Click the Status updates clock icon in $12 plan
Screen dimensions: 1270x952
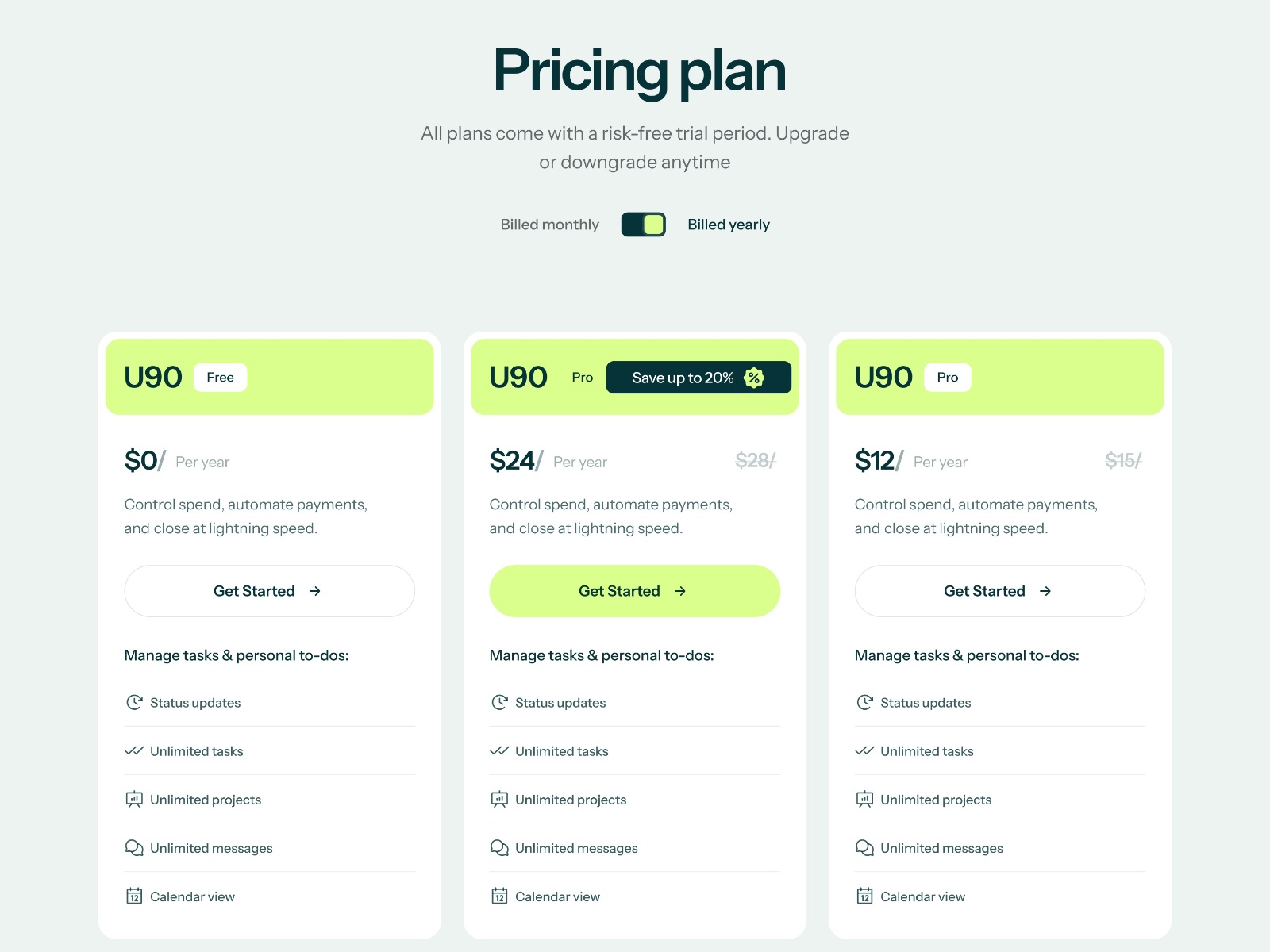pyautogui.click(x=864, y=703)
